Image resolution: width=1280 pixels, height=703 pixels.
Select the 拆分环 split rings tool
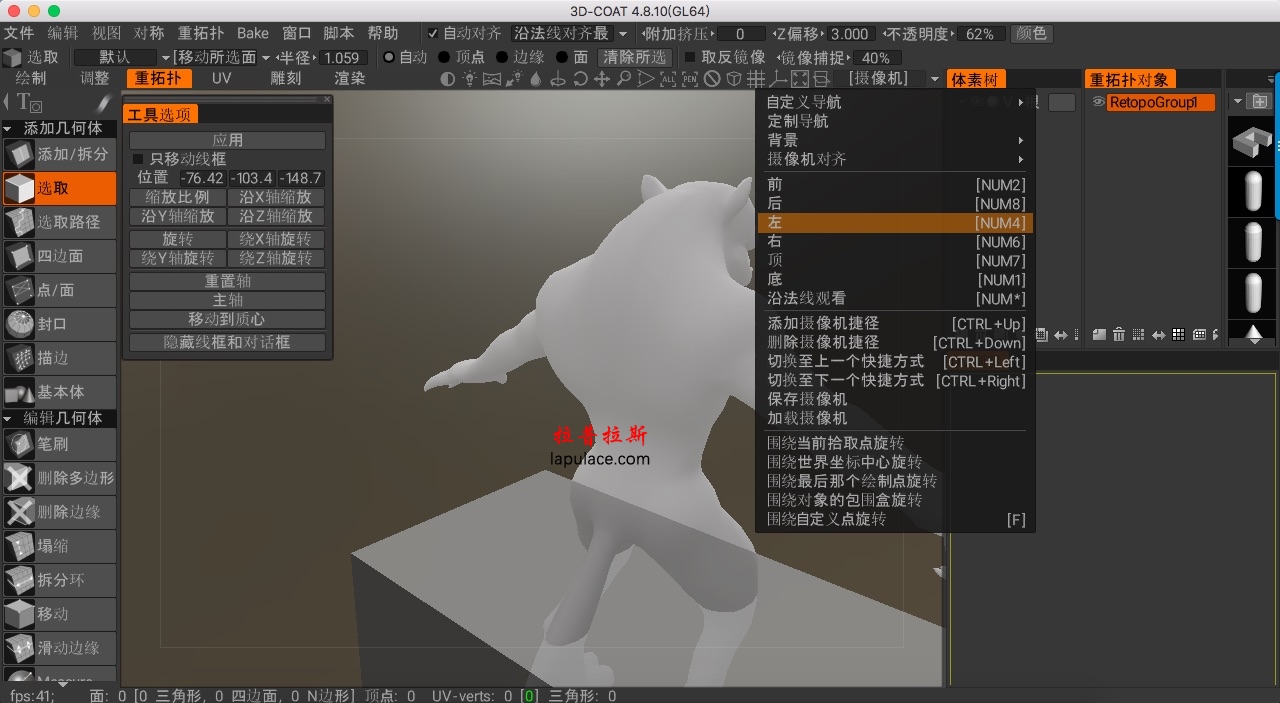pos(59,580)
